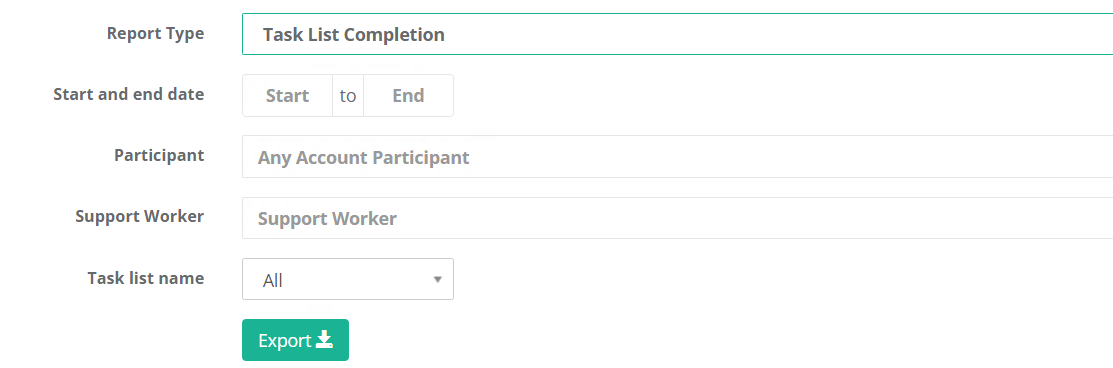Focus the Support Worker input field
The width and height of the screenshot is (1113, 368).
coord(677,218)
